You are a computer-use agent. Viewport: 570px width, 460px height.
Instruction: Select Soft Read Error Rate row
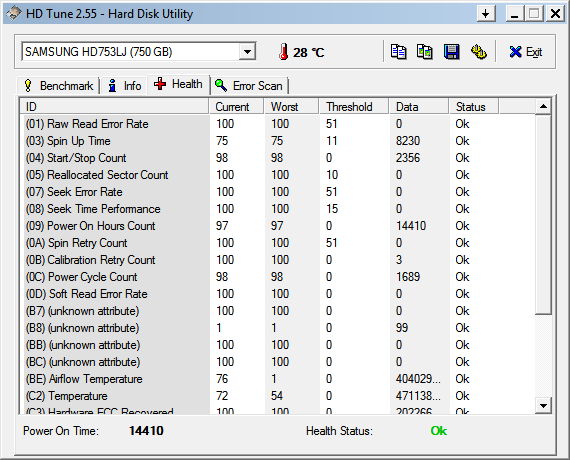point(278,294)
